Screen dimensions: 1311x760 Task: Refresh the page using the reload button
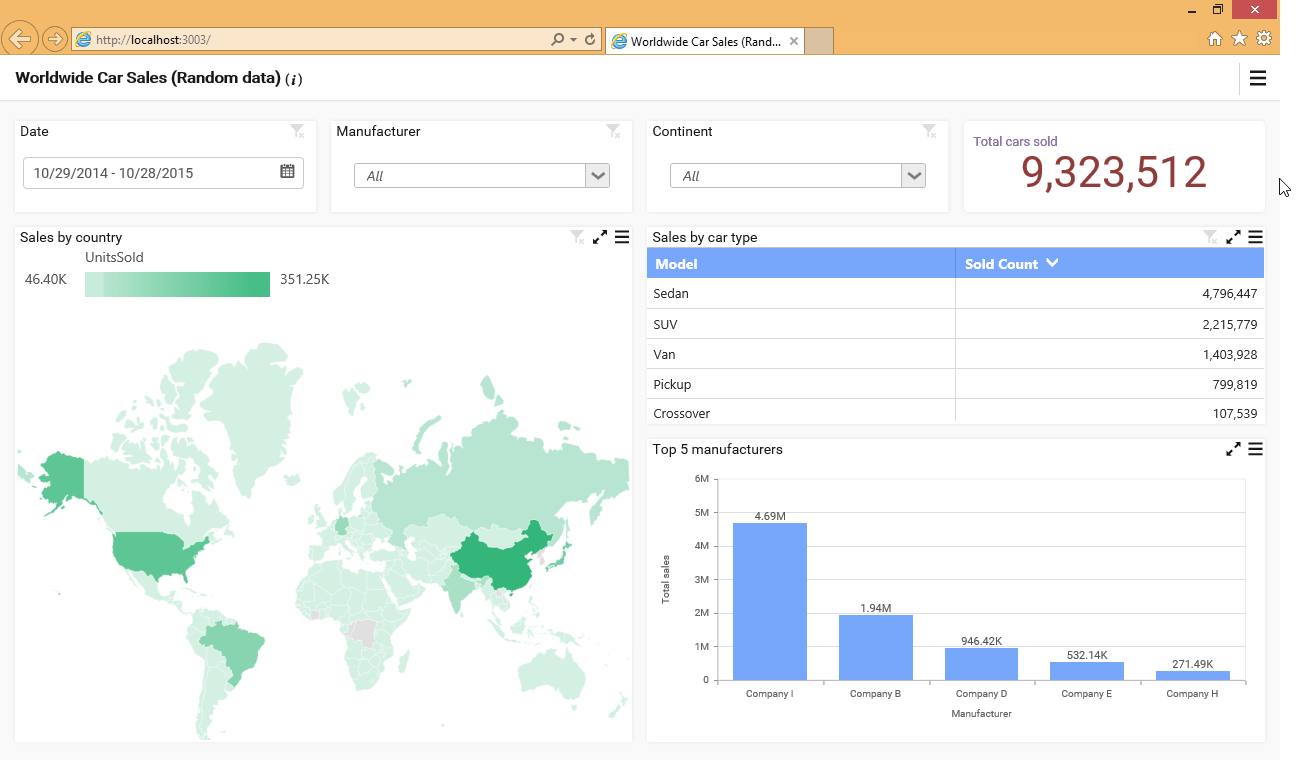590,40
